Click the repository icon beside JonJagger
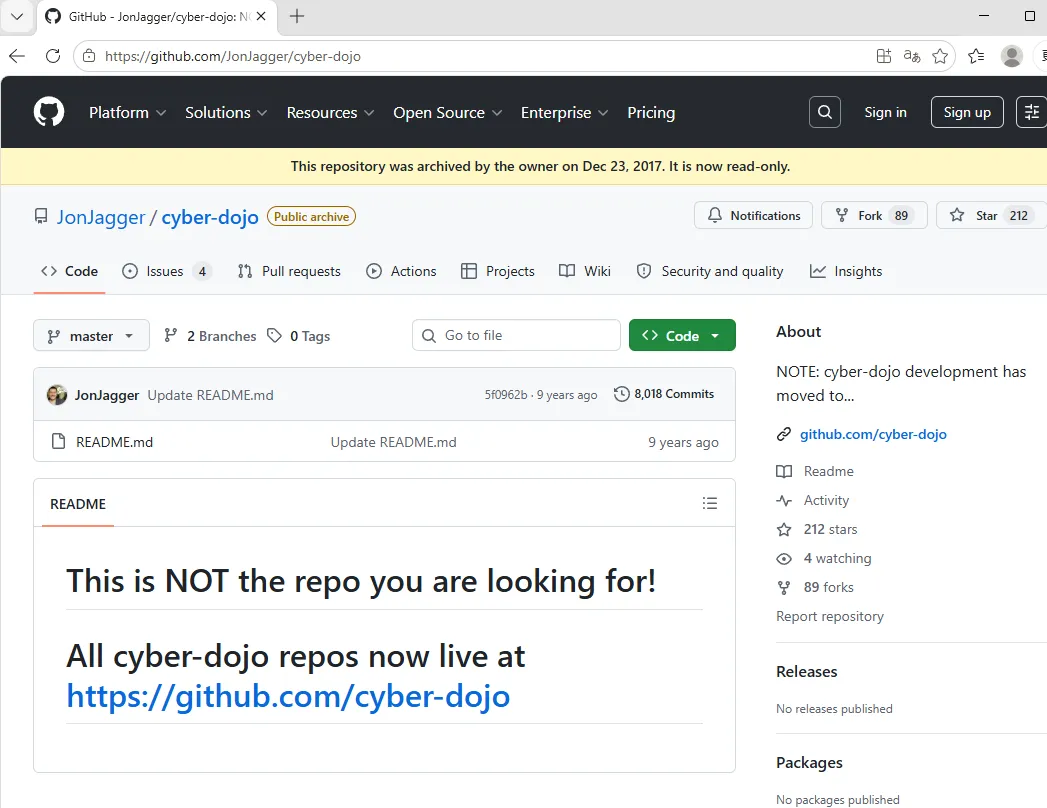Screen dimensions: 1047x808 41,216
